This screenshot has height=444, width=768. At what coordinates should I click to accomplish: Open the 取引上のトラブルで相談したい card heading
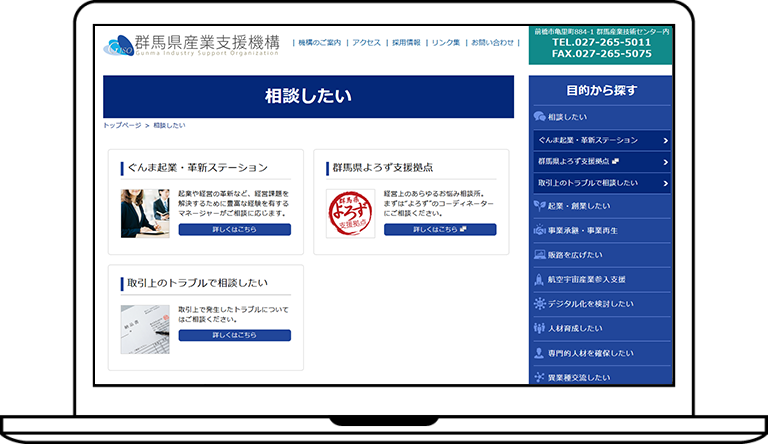197,283
